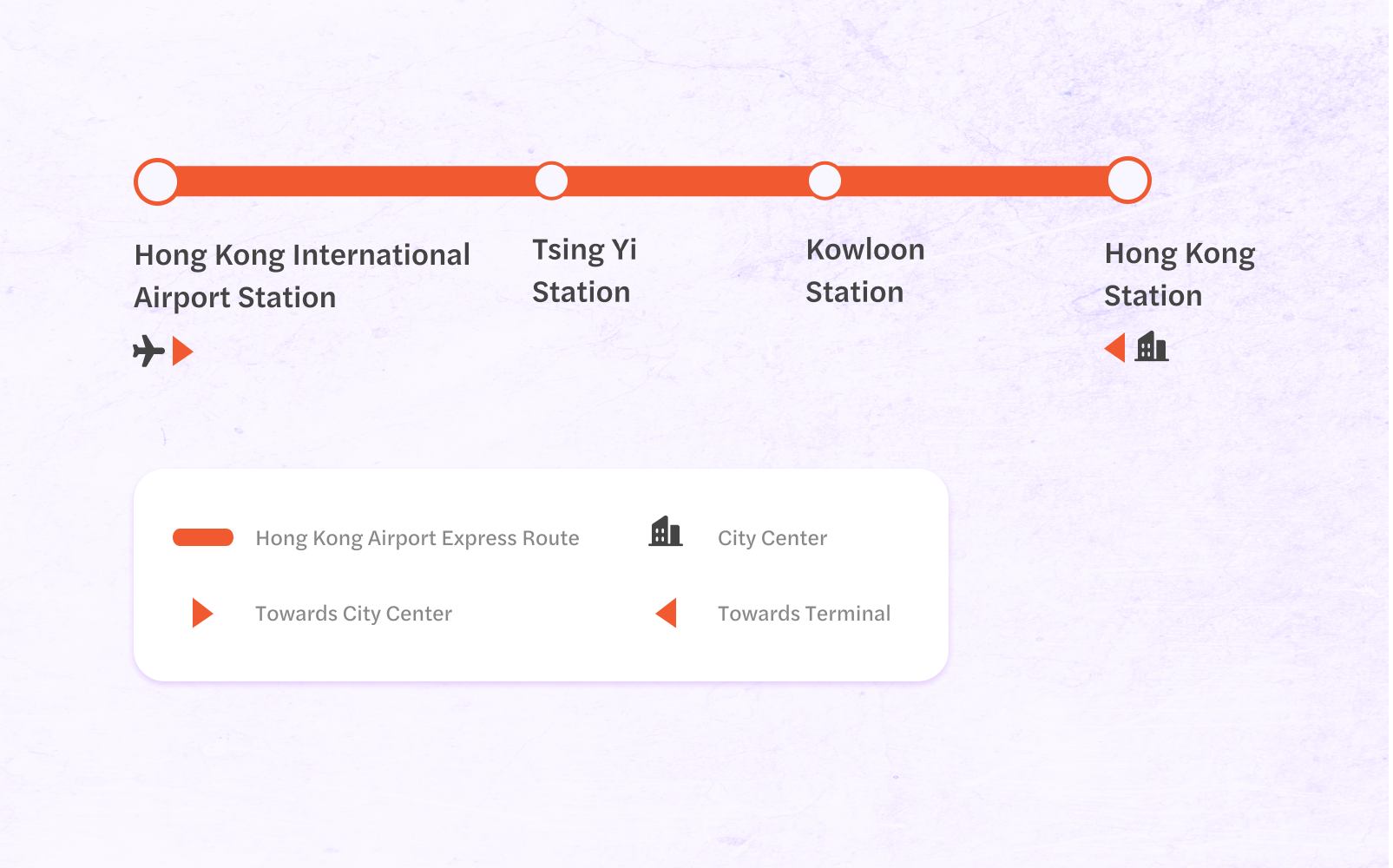Image resolution: width=1393 pixels, height=868 pixels.
Task: Click the Towards City Center arrow in legend
Action: (x=202, y=613)
